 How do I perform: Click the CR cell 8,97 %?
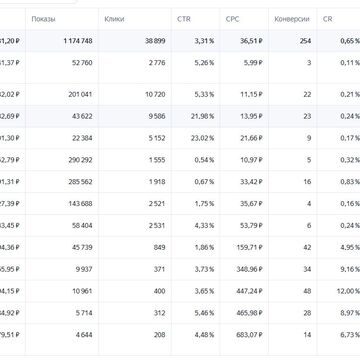tap(350, 313)
